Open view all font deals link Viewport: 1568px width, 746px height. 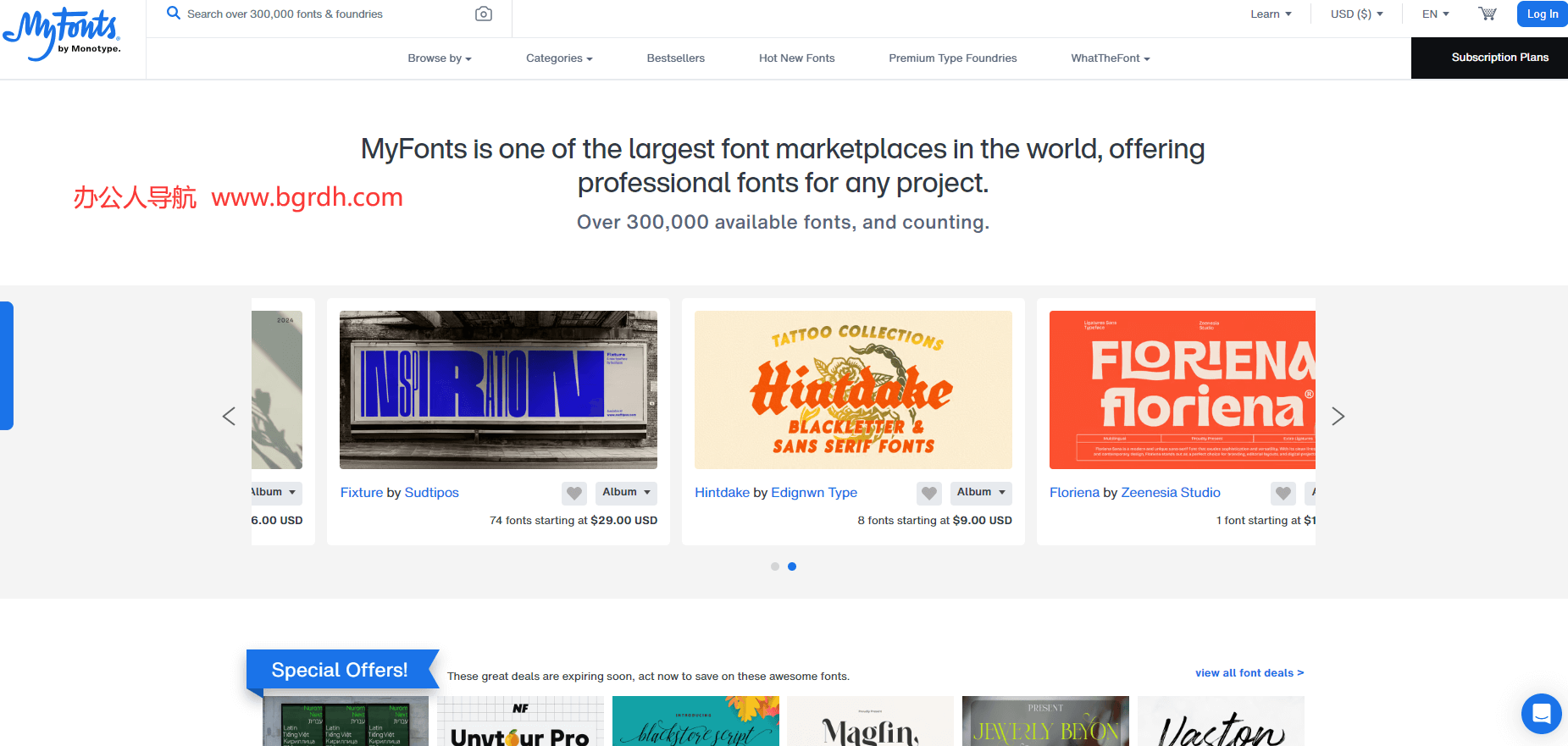tap(1249, 673)
